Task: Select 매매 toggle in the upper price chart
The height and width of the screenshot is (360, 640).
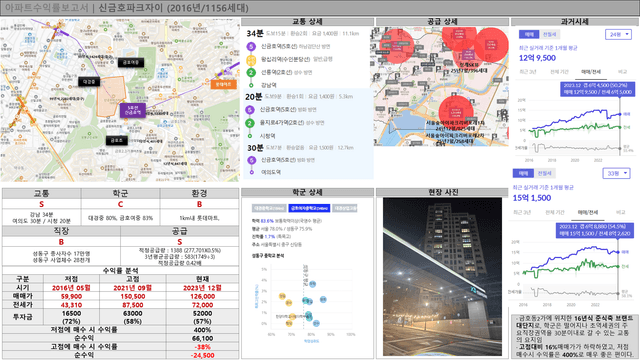Action: click(529, 35)
